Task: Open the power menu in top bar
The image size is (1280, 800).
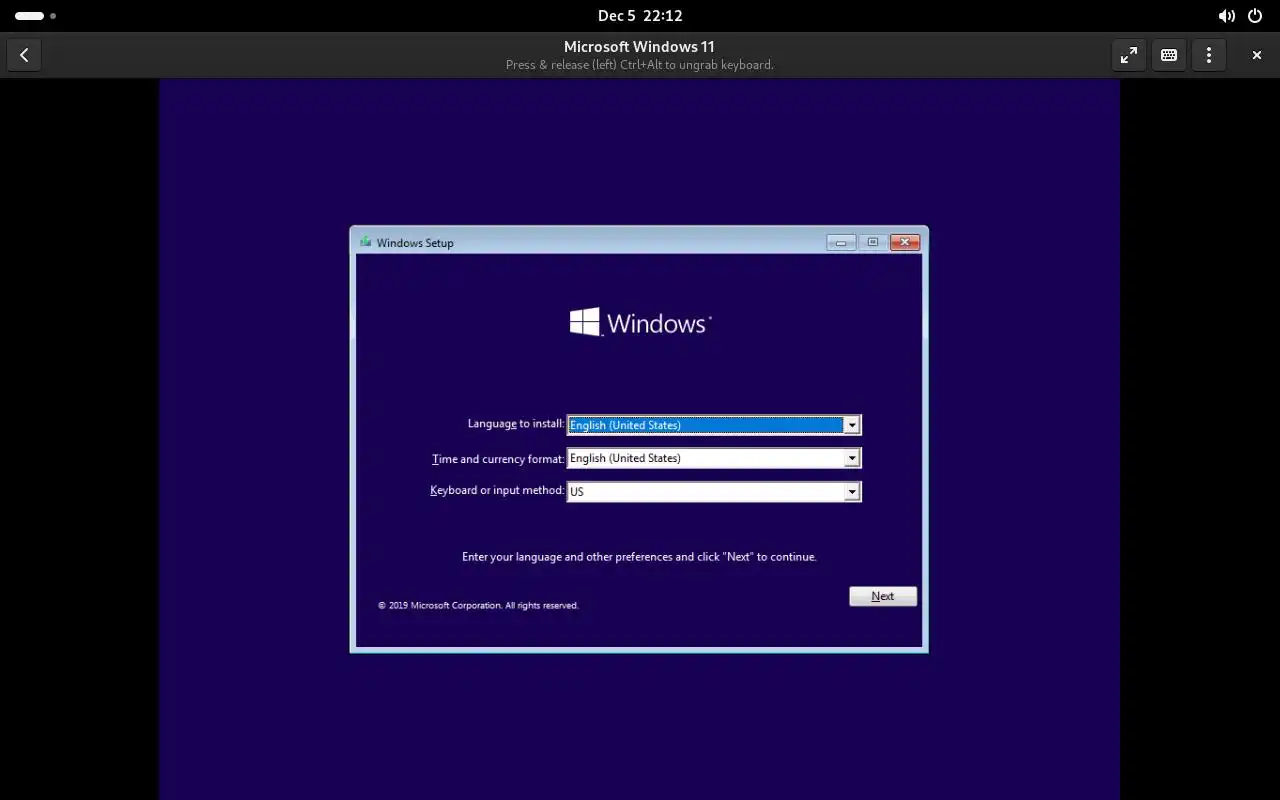Action: click(x=1255, y=16)
